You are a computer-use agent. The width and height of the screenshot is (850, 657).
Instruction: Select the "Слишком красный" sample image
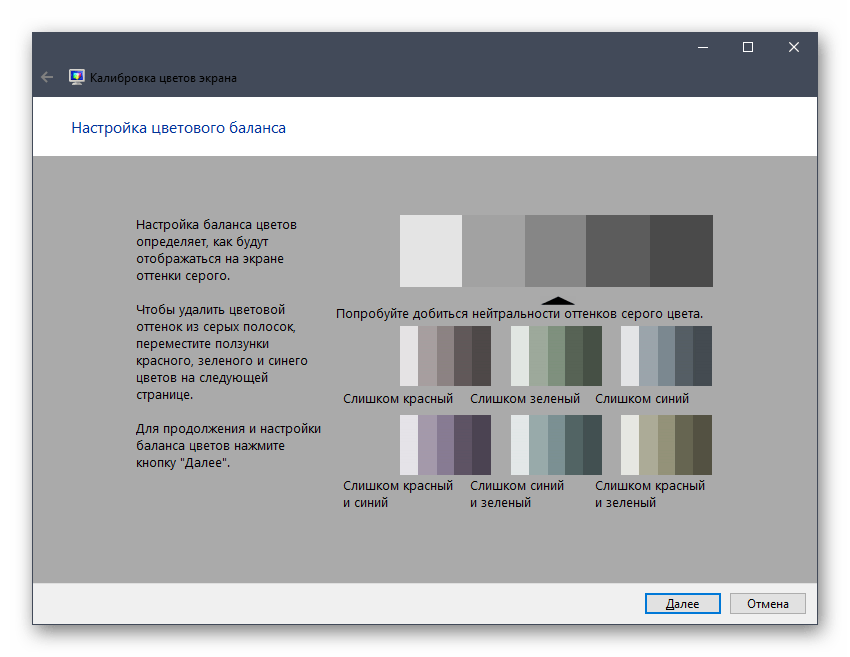click(x=445, y=356)
